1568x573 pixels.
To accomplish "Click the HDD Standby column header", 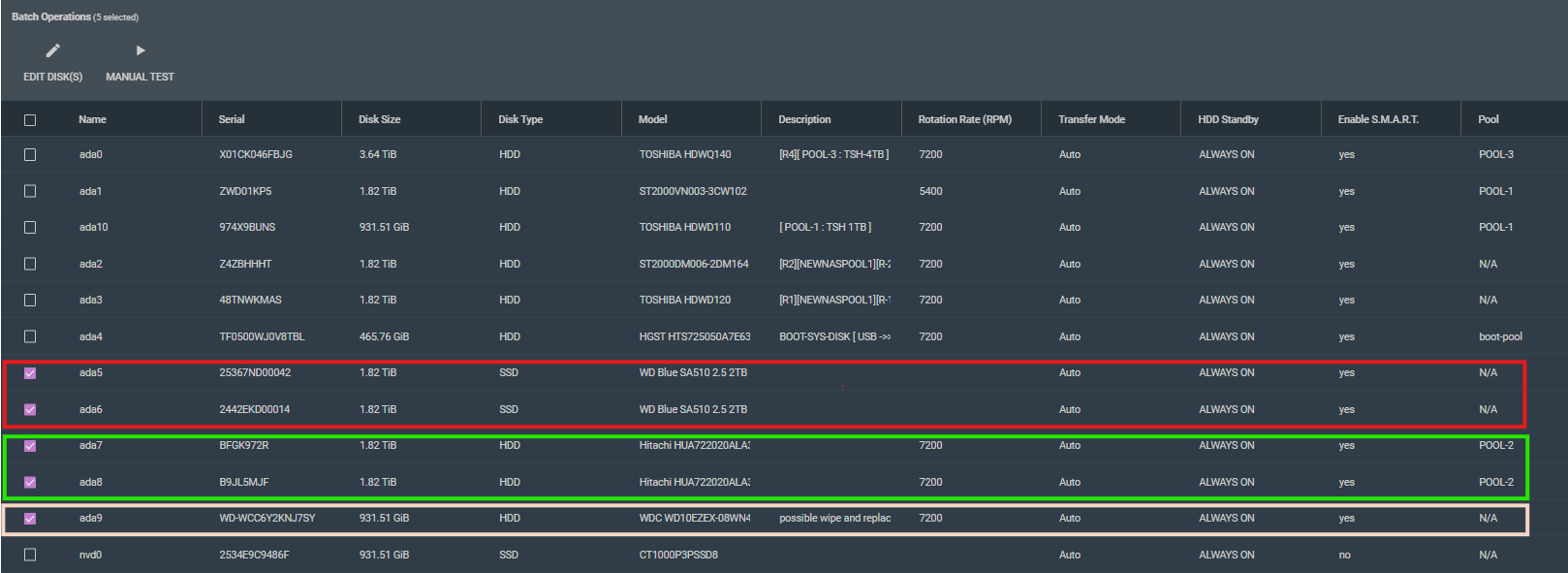I will pos(1228,120).
